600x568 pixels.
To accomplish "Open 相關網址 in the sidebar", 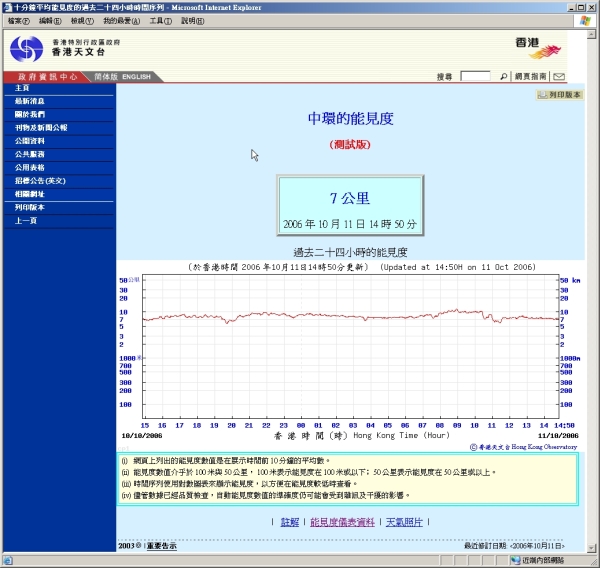I will click(29, 194).
